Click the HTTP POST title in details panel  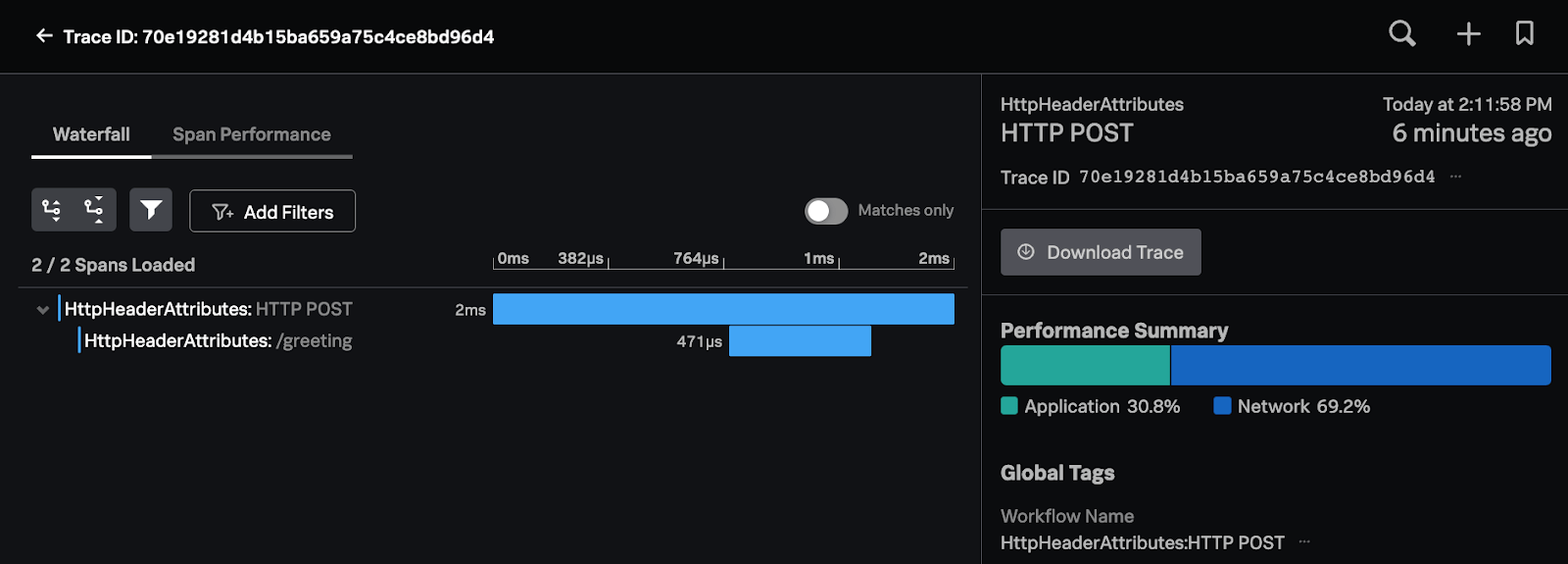[1067, 133]
